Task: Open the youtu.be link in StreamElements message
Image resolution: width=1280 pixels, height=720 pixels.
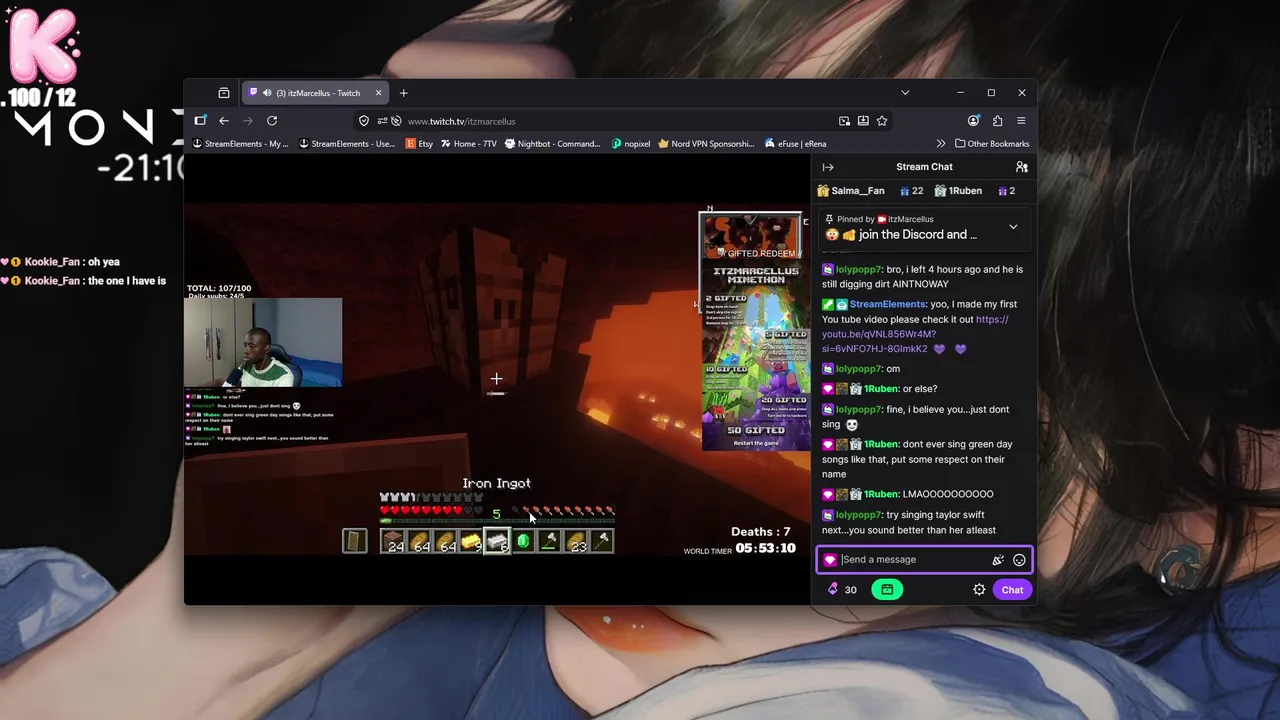Action: [915, 334]
